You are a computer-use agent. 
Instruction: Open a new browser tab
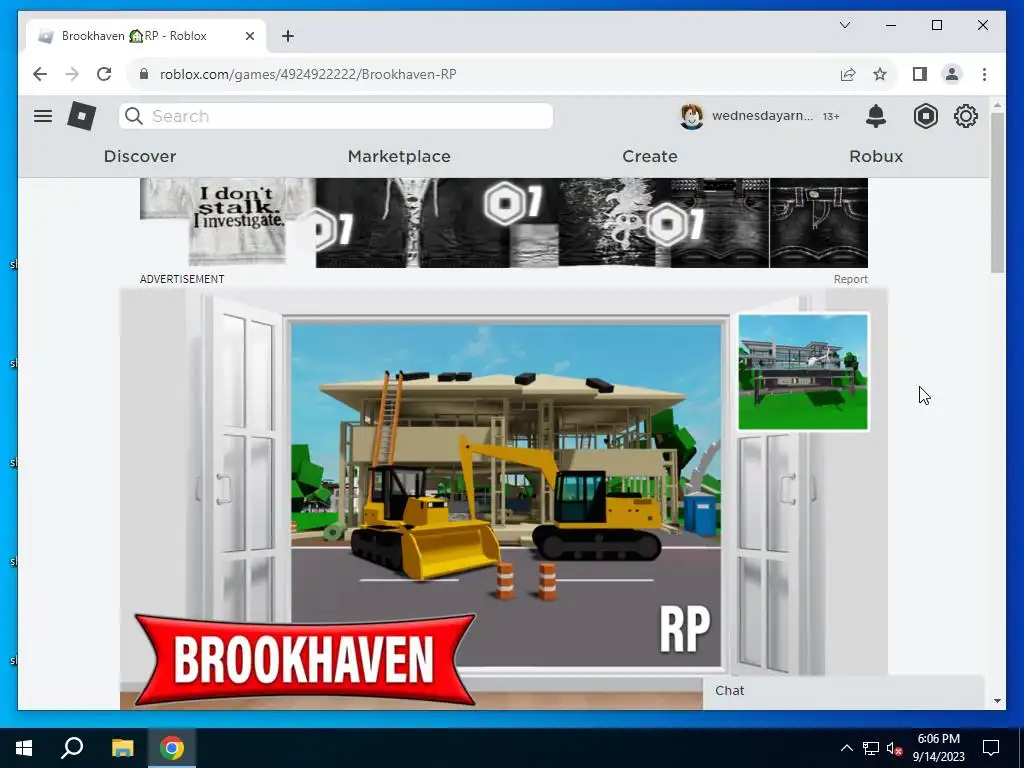(287, 36)
